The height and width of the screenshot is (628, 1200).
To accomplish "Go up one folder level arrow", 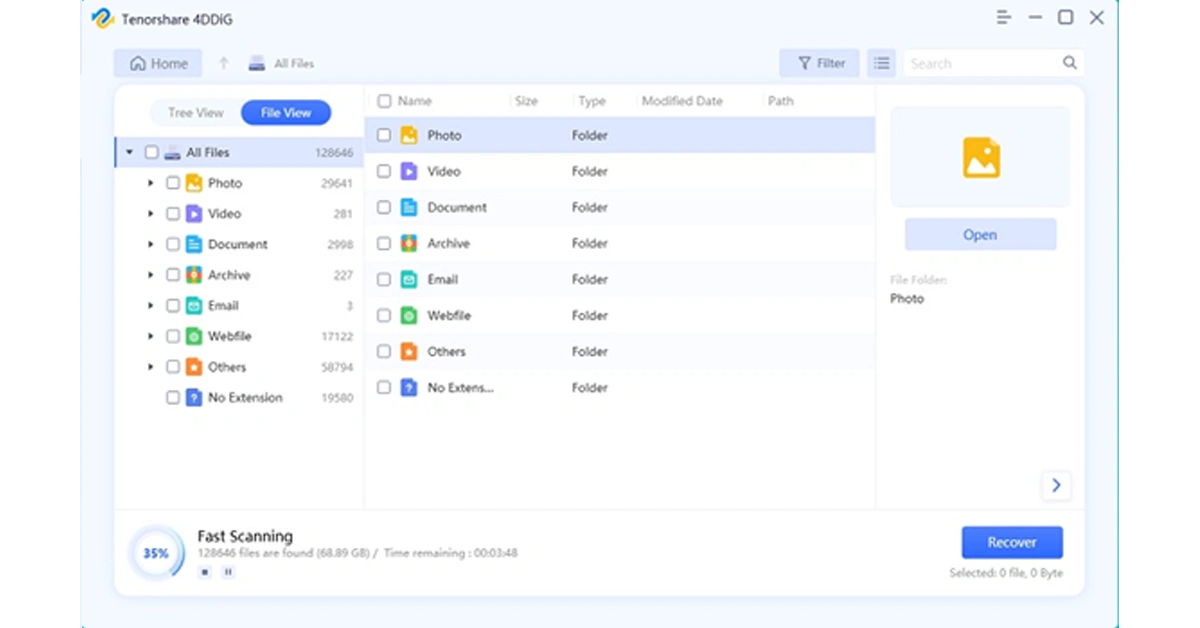I will coord(223,63).
